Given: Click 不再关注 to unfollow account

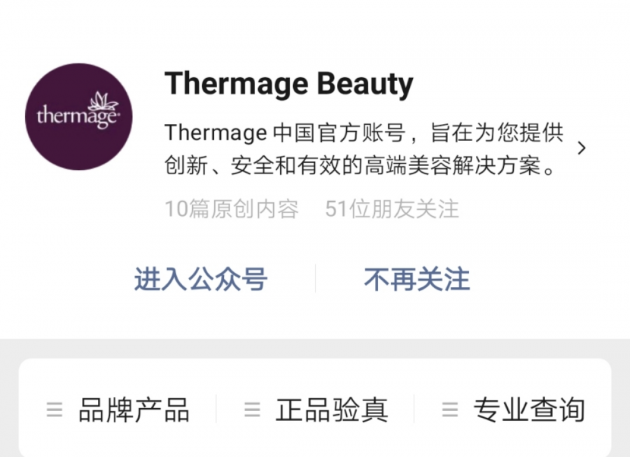Looking at the screenshot, I should point(417,279).
